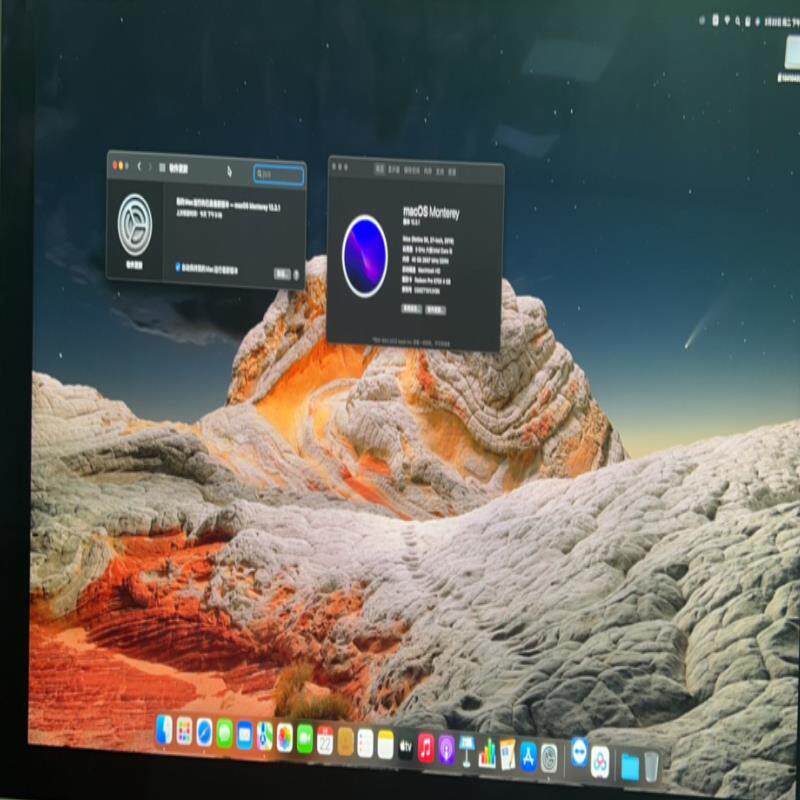Image resolution: width=800 pixels, height=800 pixels.
Task: Click Software Update button in About This Mac
Action: [436, 310]
